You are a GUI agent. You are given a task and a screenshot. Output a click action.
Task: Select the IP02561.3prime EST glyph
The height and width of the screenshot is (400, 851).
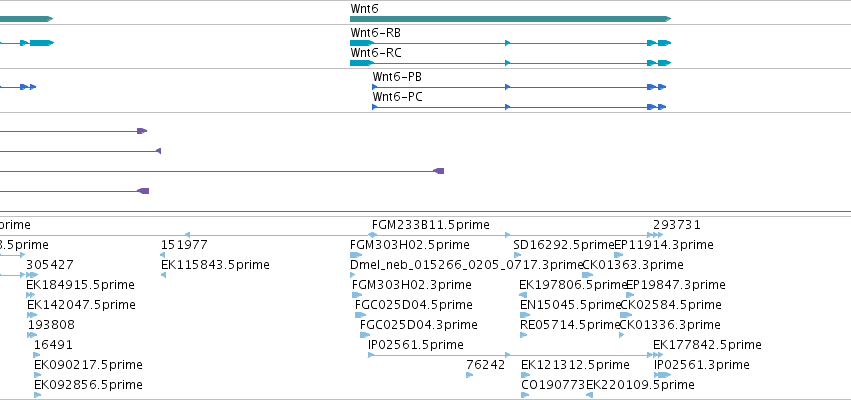(x=663, y=375)
